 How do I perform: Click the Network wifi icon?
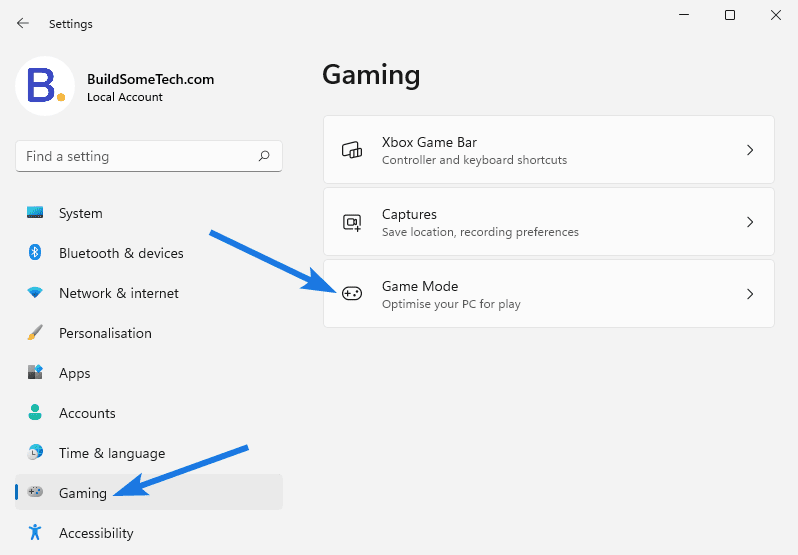(35, 293)
